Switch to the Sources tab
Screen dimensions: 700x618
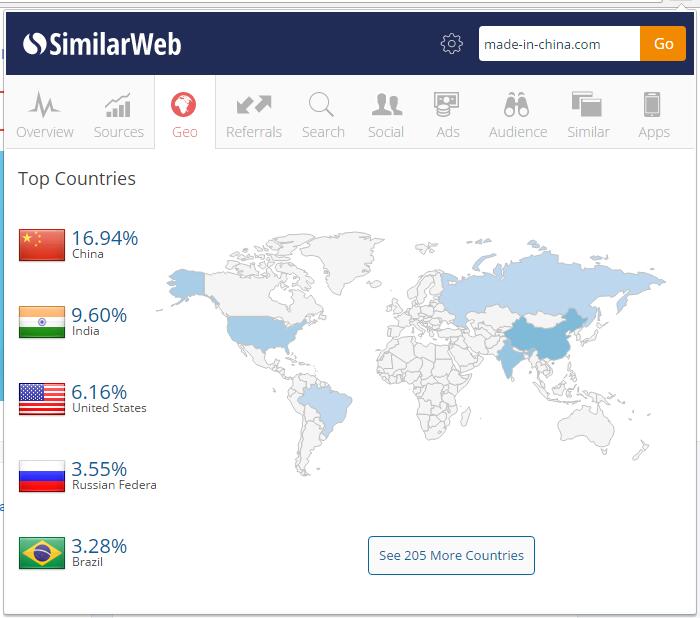tap(118, 115)
